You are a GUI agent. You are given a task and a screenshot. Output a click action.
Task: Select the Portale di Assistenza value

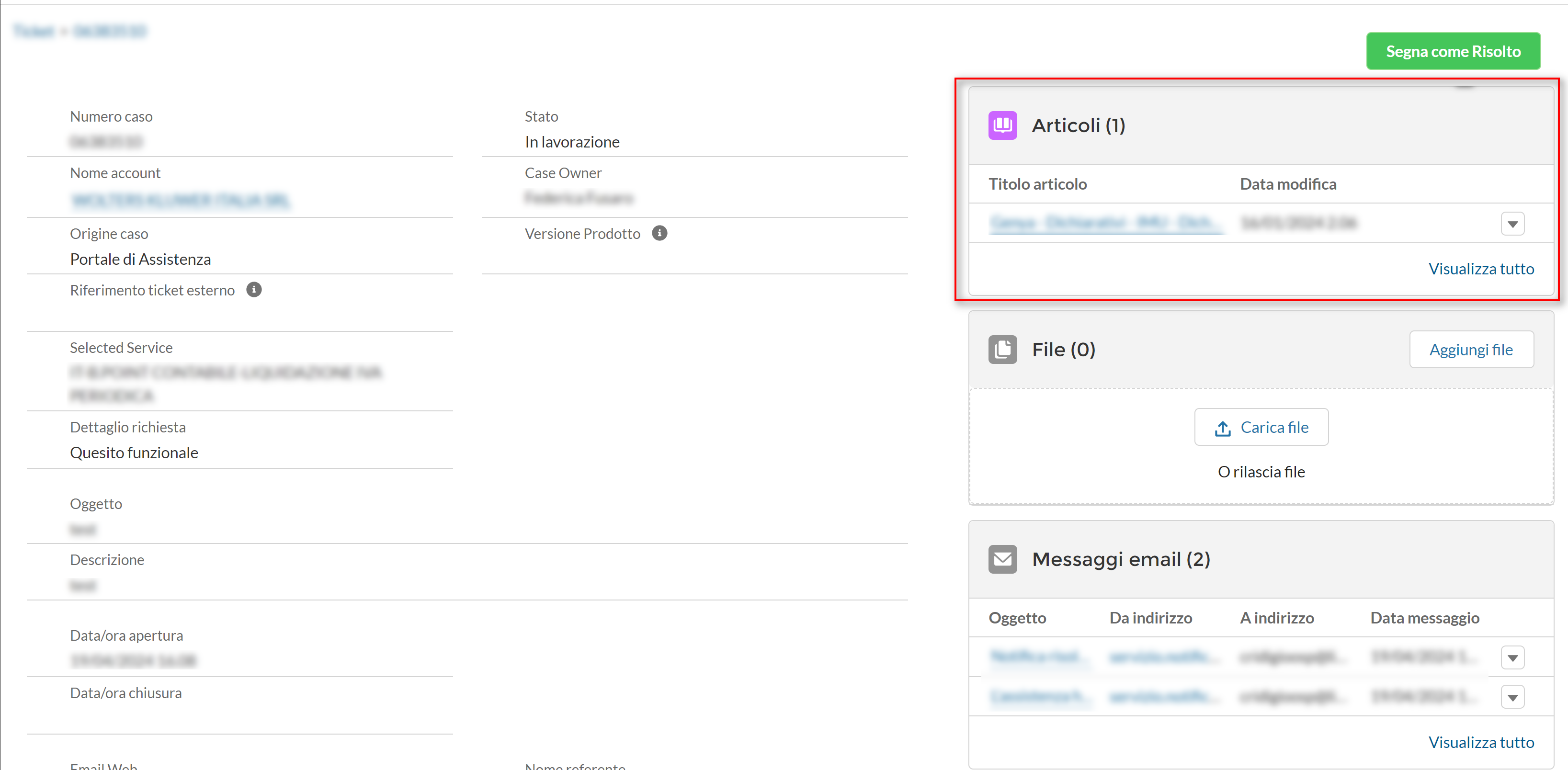point(140,260)
